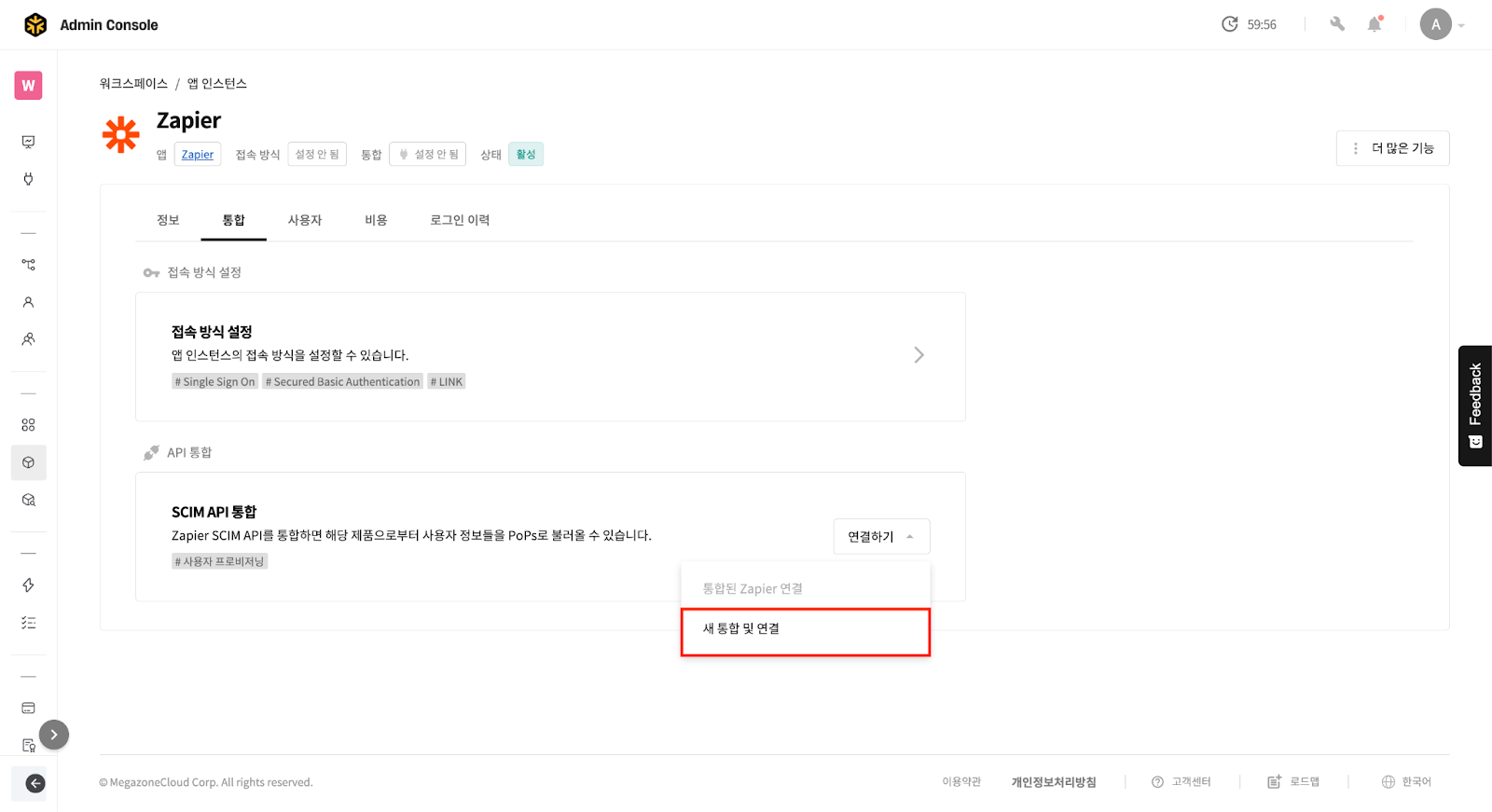
Task: Open the wrench tools icon in header
Action: pos(1337,24)
